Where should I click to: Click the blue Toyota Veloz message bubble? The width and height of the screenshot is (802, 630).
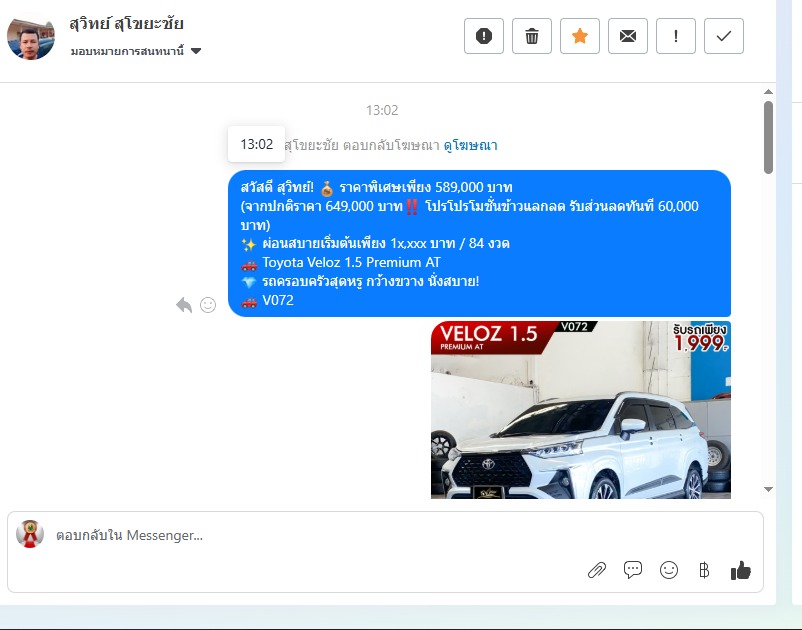click(x=479, y=243)
